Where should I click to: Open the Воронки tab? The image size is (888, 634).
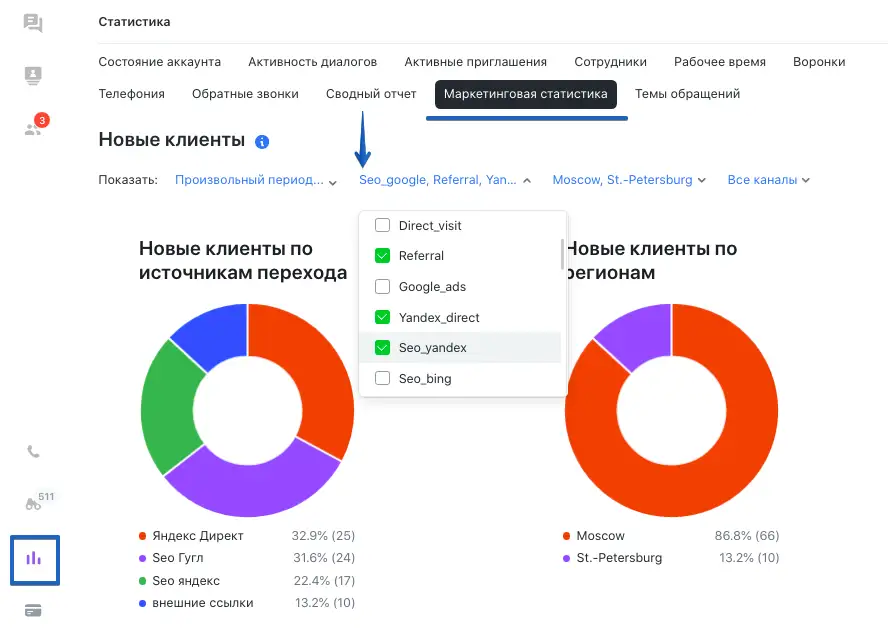pyautogui.click(x=818, y=62)
